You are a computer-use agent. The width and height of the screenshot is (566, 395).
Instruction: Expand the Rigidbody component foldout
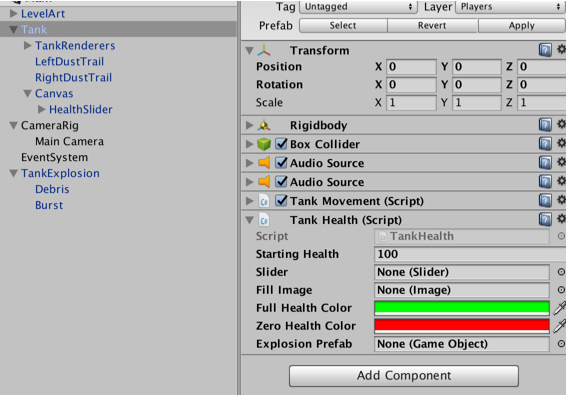[249, 125]
